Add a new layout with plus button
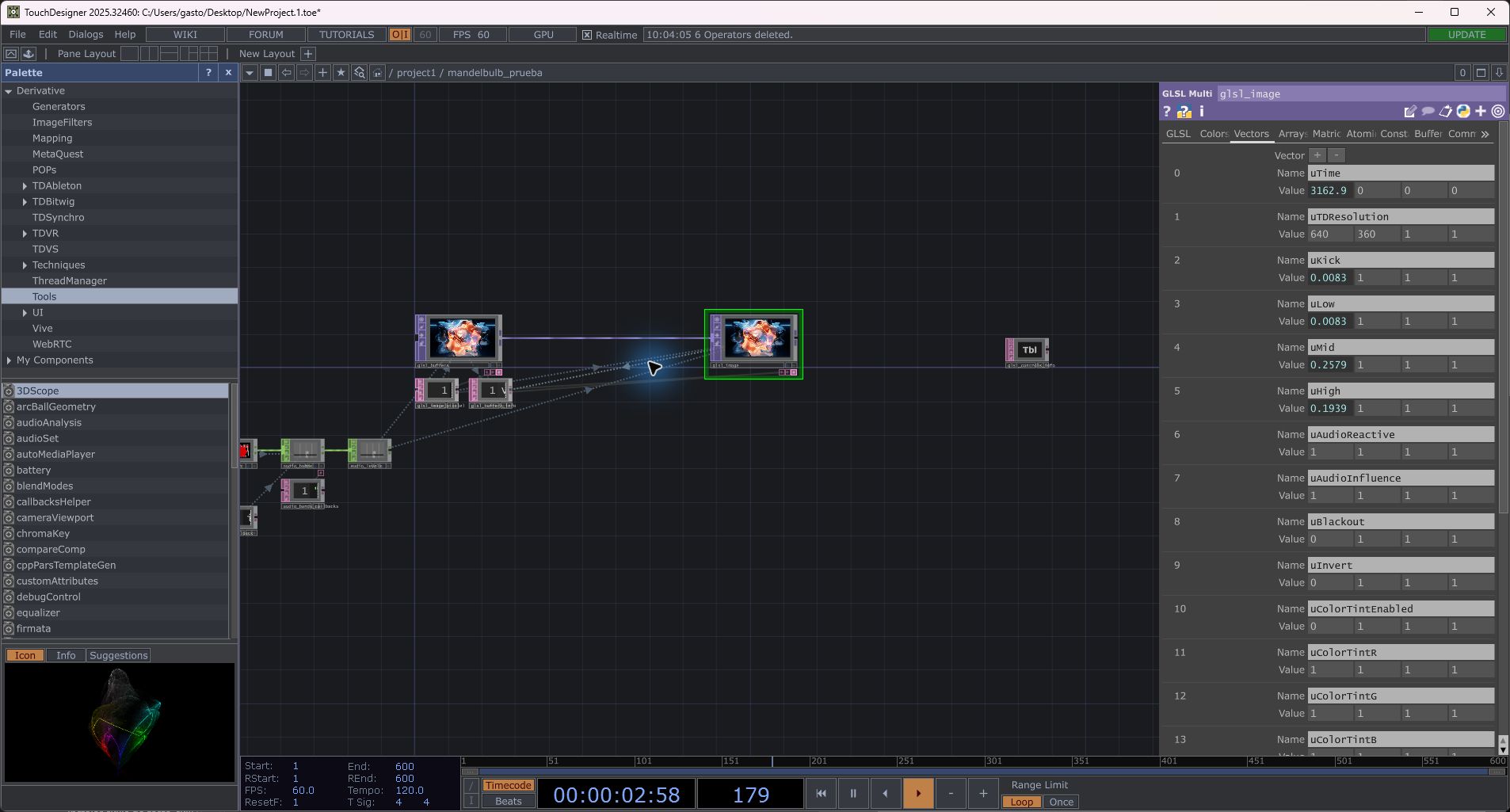The height and width of the screenshot is (812, 1510). click(308, 53)
